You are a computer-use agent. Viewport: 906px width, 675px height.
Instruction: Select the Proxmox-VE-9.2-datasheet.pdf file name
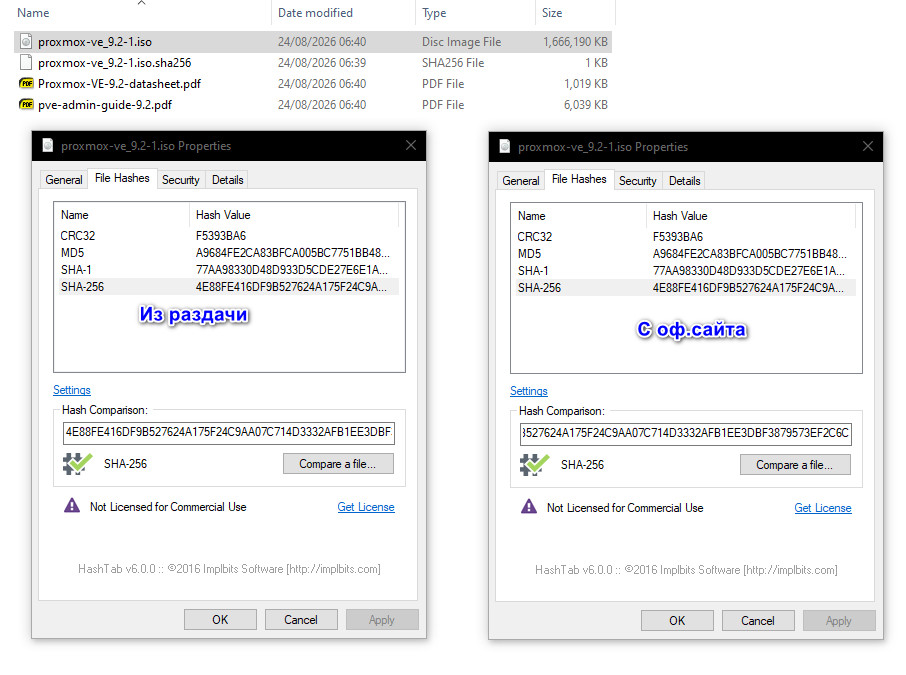tap(119, 84)
